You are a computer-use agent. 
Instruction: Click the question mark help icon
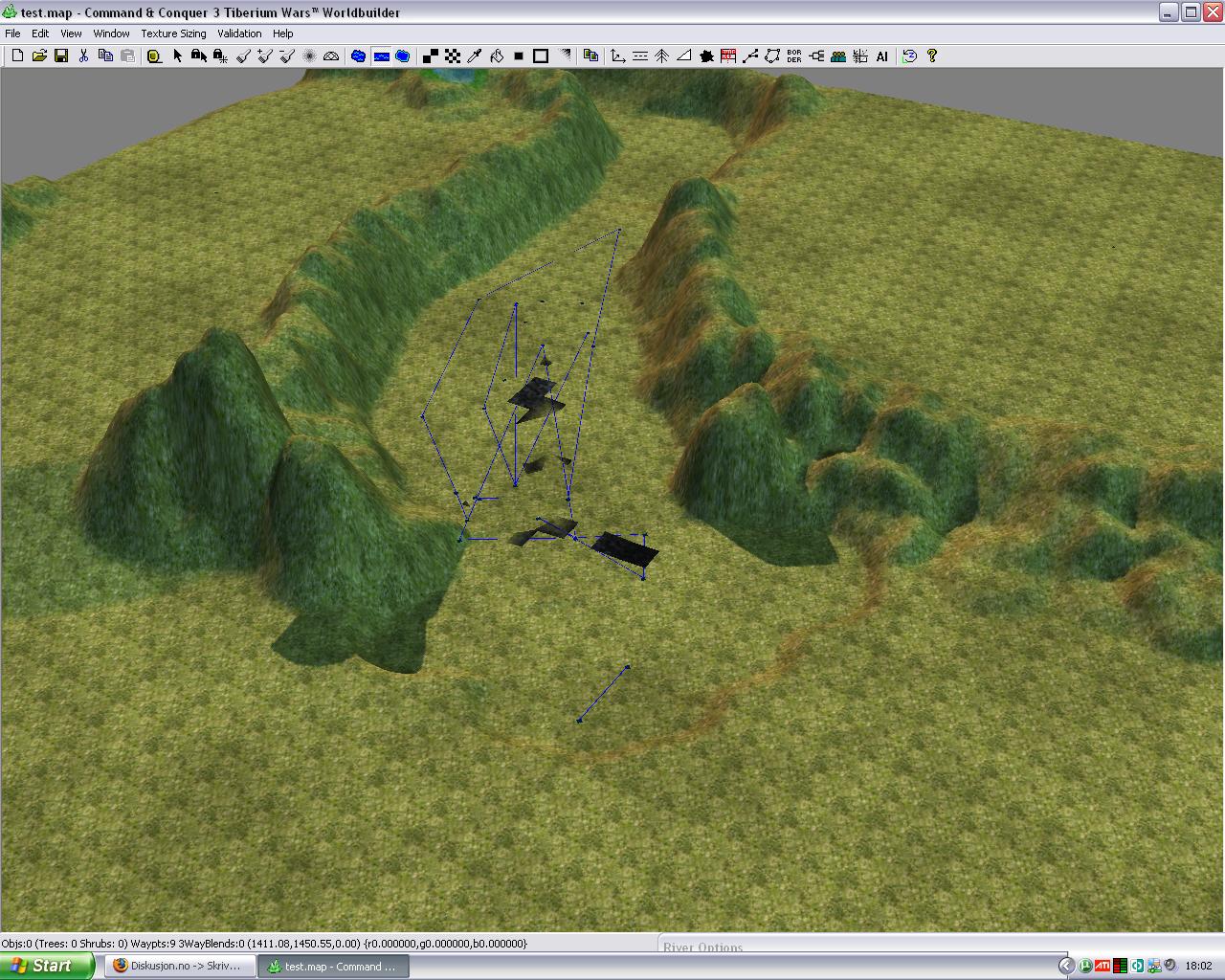click(x=932, y=56)
